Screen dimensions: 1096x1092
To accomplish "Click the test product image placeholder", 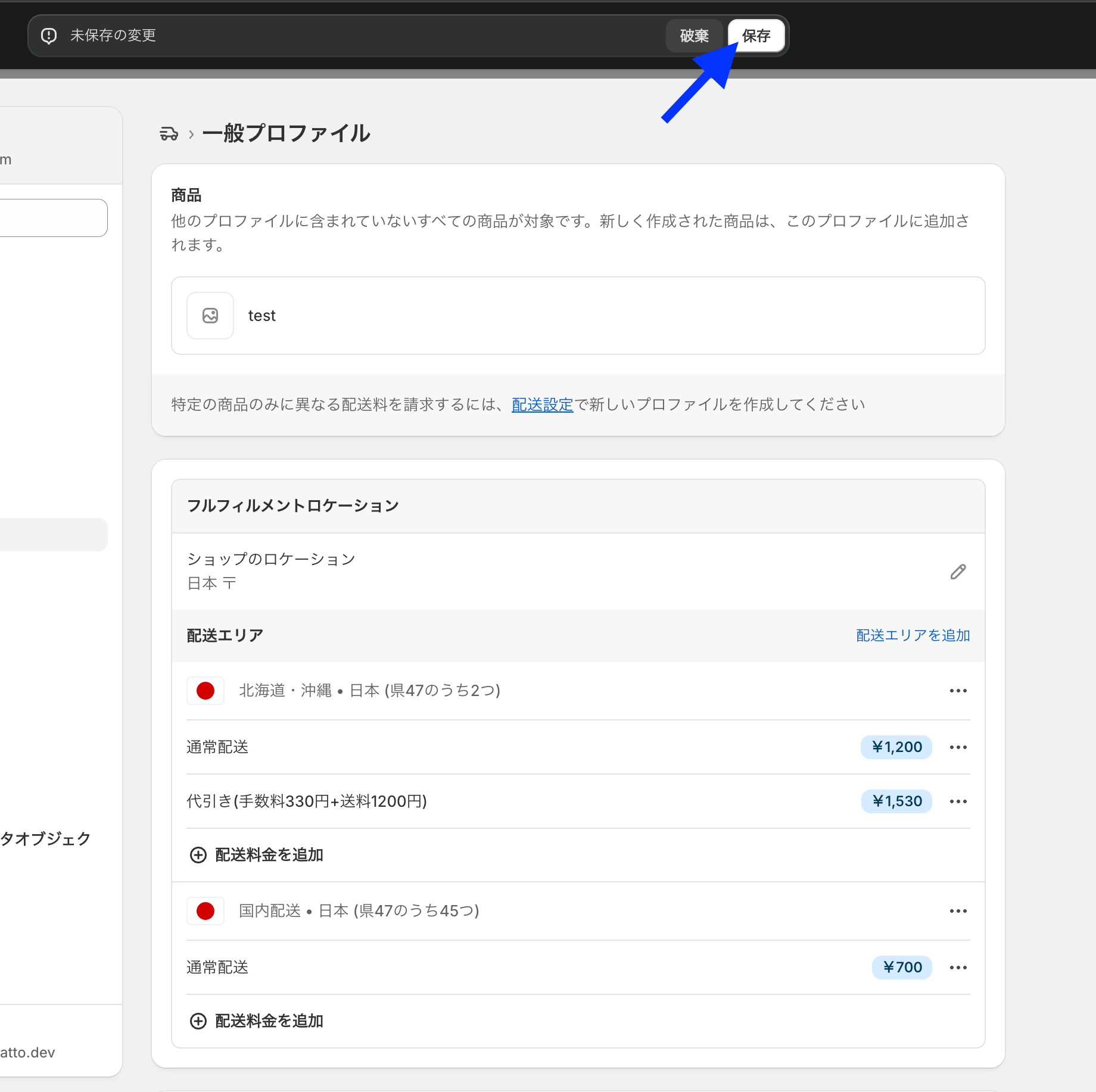I will point(210,316).
